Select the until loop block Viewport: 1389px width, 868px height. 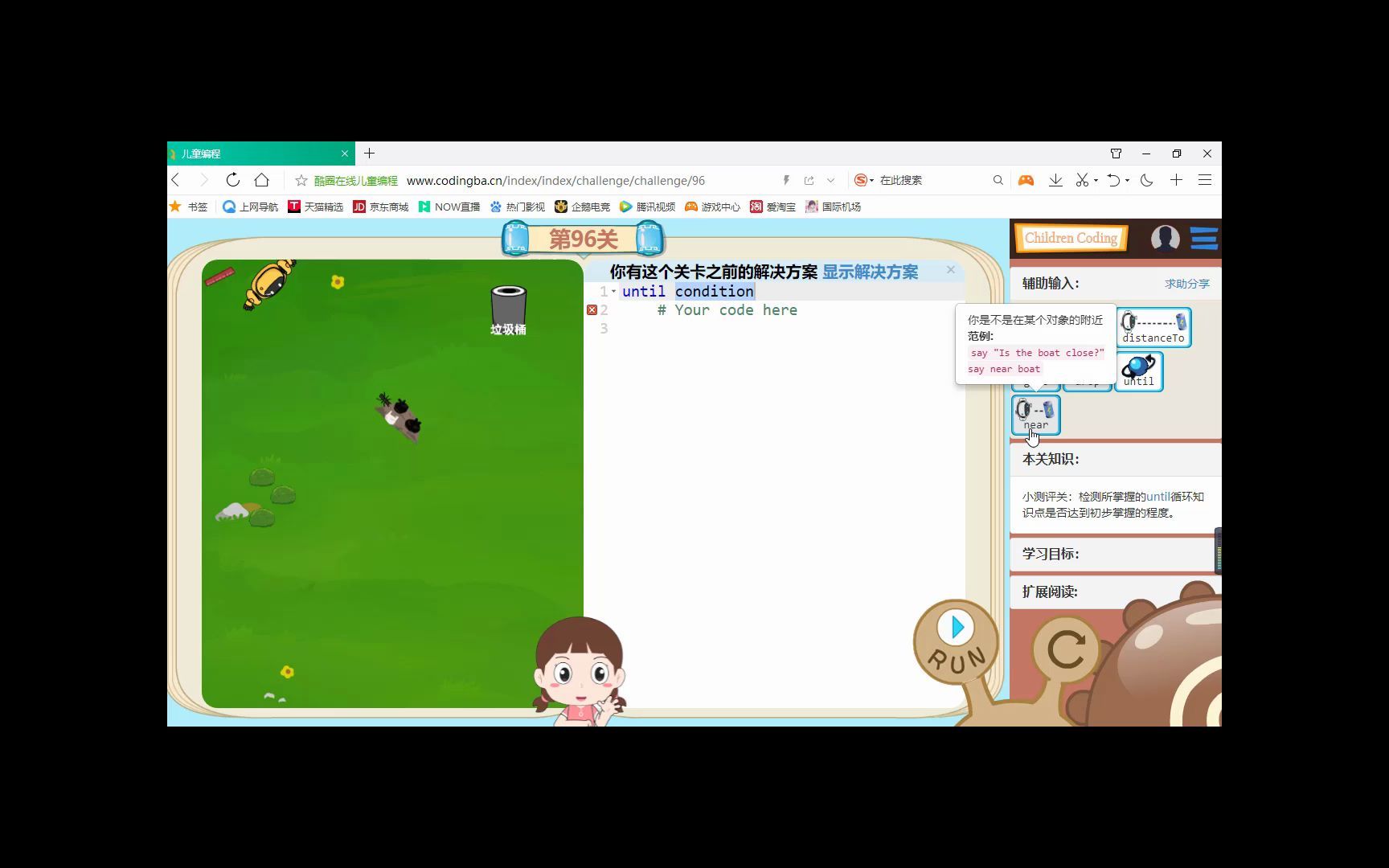click(1138, 371)
